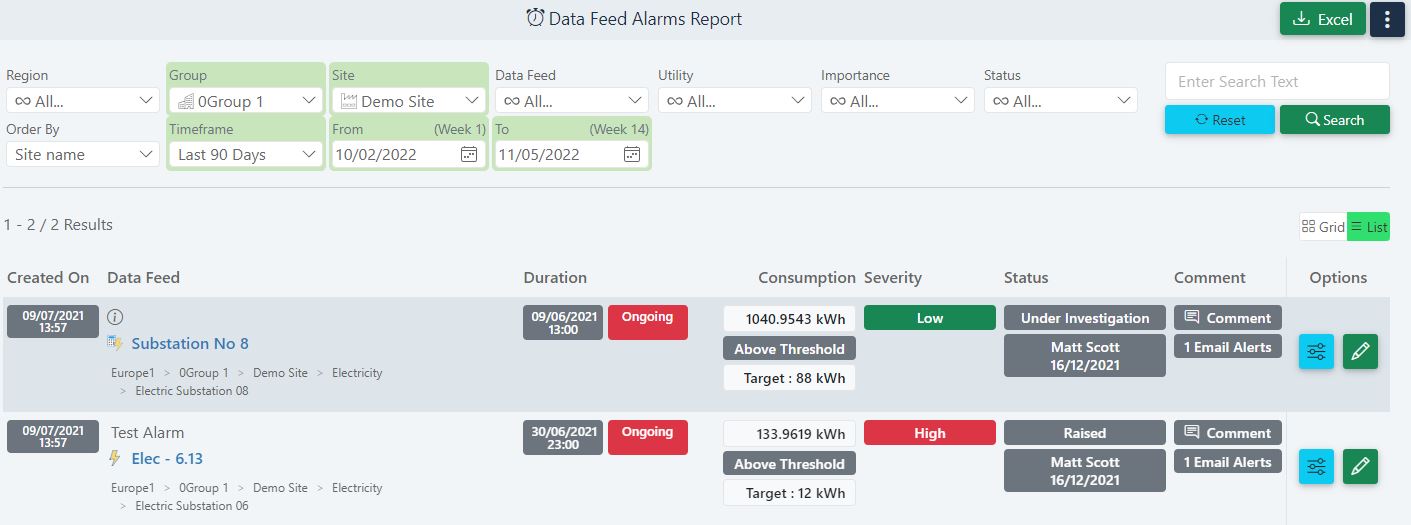Click the To date field 11/05/2022
1411x525 pixels.
click(572, 154)
